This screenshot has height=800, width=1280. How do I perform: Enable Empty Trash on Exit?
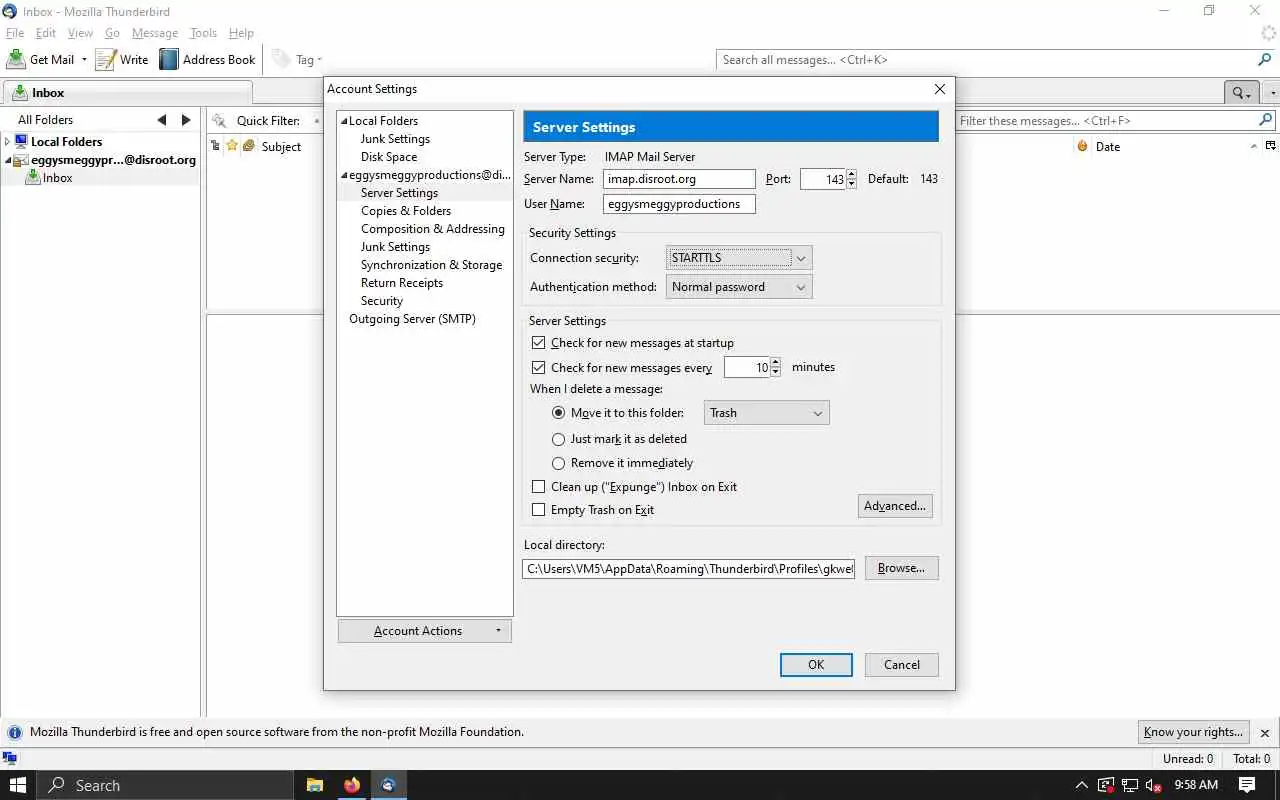click(x=538, y=510)
